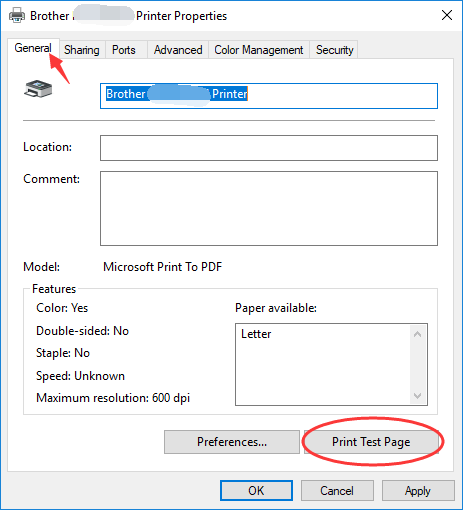Click the Cancel button
The height and width of the screenshot is (510, 463).
tap(337, 491)
